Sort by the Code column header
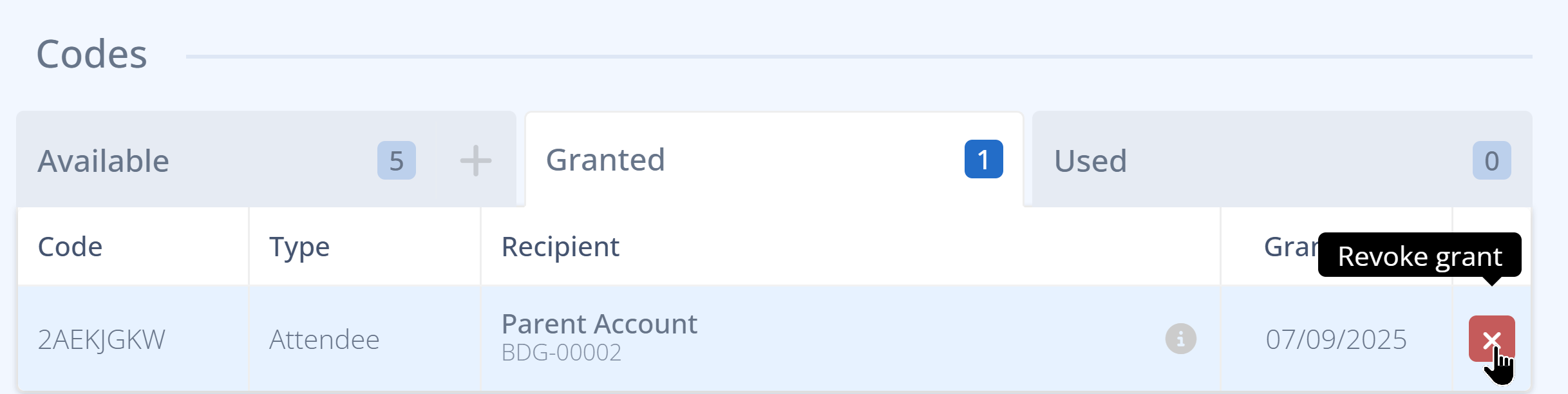This screenshot has height=394, width=1568. (x=70, y=246)
